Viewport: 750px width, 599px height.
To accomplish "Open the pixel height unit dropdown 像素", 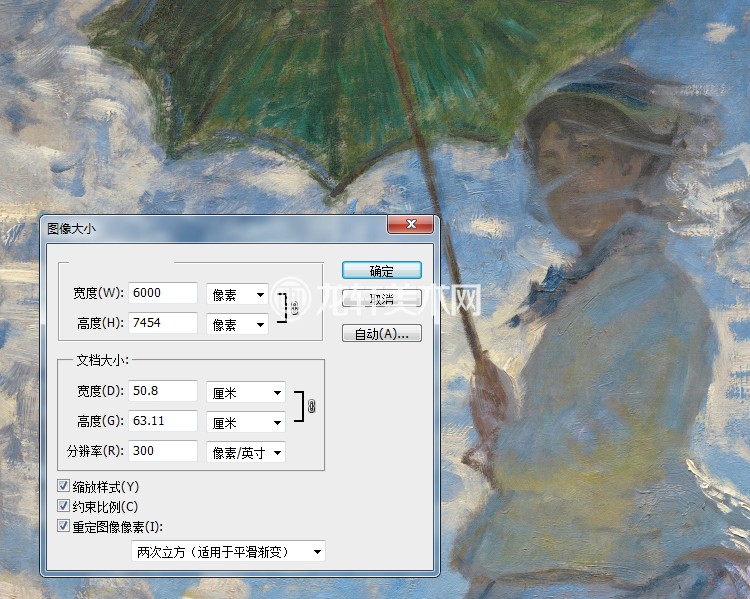I will (x=237, y=325).
